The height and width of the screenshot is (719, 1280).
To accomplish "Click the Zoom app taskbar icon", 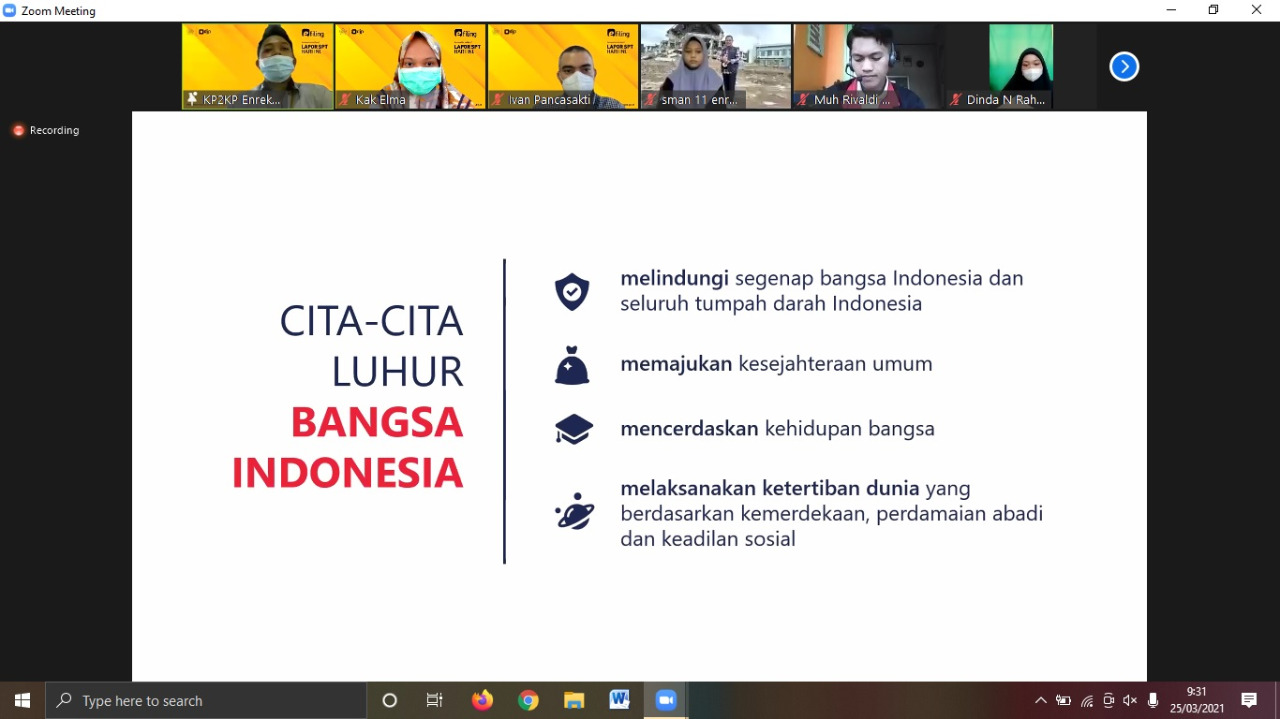I will [x=666, y=700].
